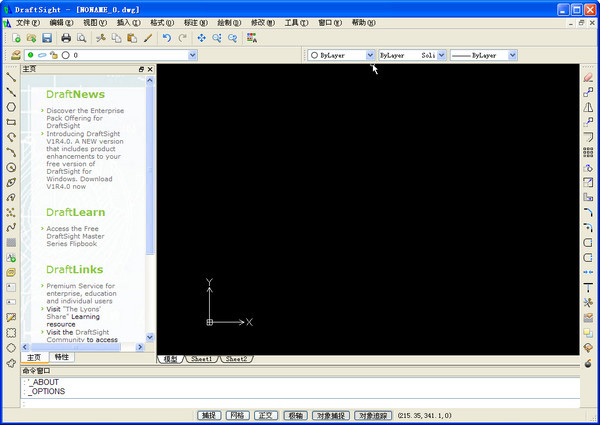Open the Layers Manager icon
The width and height of the screenshot is (600, 425).
click(x=14, y=56)
